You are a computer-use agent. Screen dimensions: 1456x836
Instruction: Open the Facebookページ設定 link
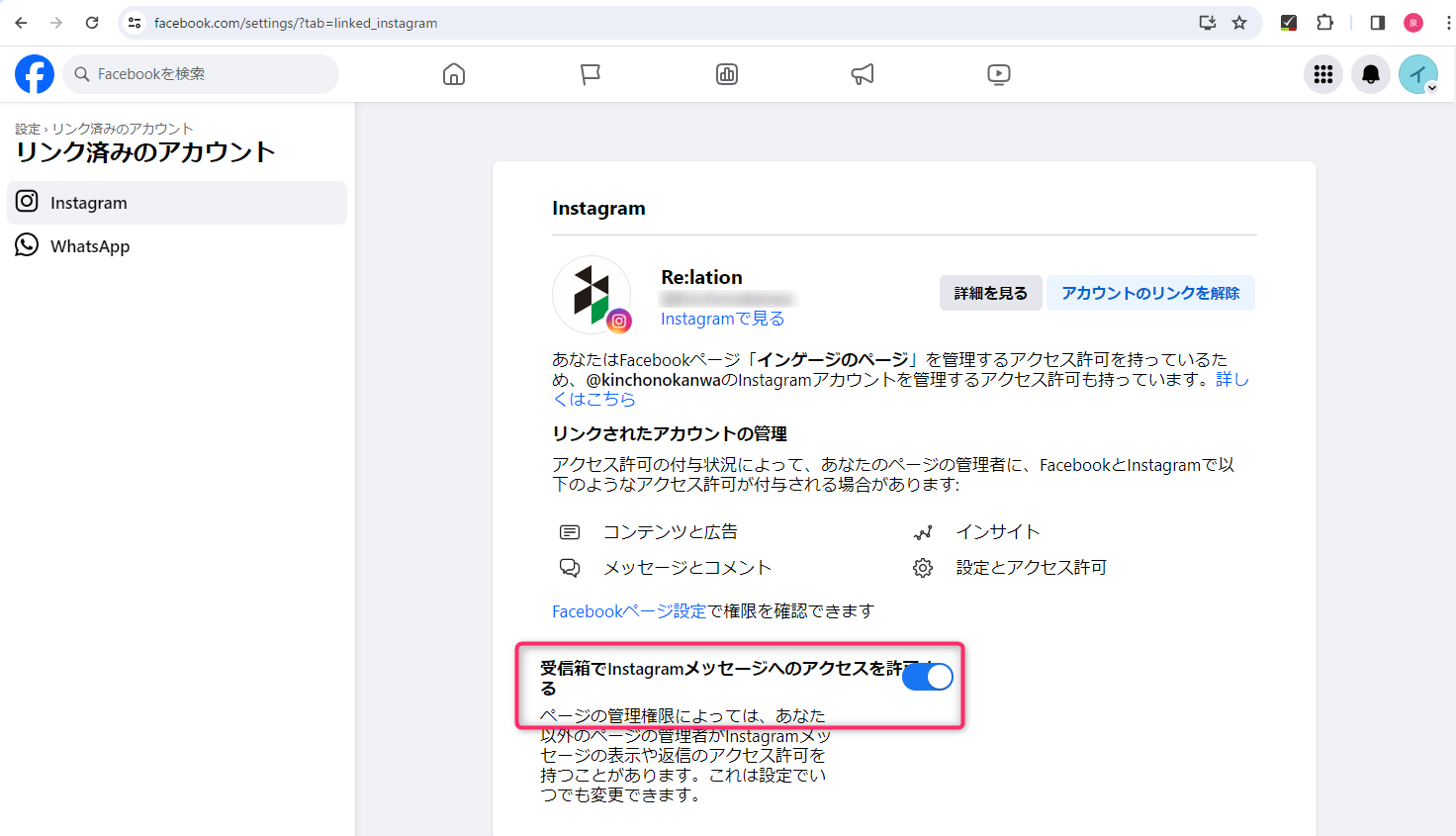click(x=629, y=611)
